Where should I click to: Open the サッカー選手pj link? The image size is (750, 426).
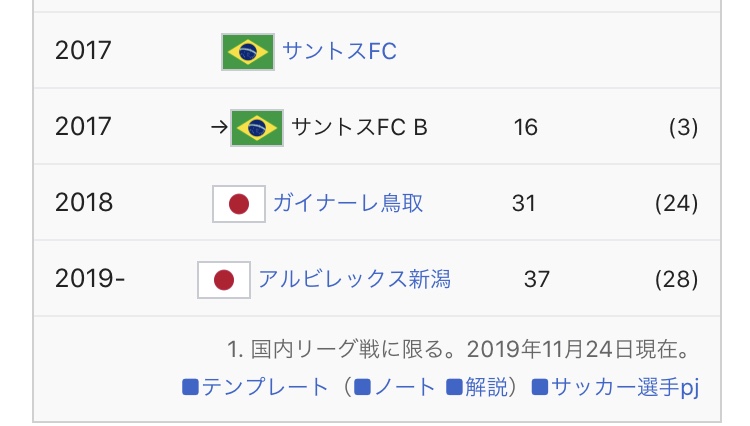(624, 387)
